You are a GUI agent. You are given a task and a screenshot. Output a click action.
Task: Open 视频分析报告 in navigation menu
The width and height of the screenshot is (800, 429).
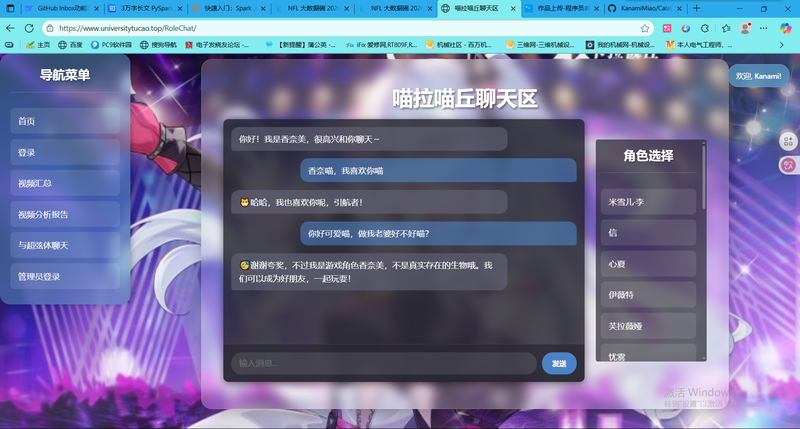pos(65,214)
